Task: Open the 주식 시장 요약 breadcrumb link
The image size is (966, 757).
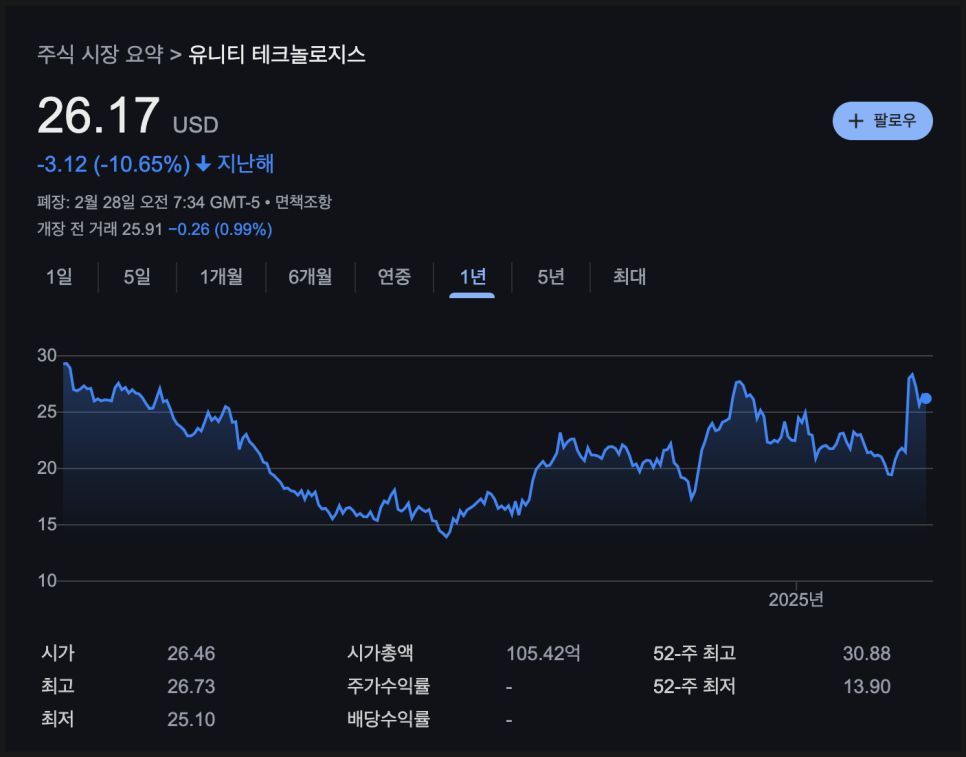Action: point(100,54)
